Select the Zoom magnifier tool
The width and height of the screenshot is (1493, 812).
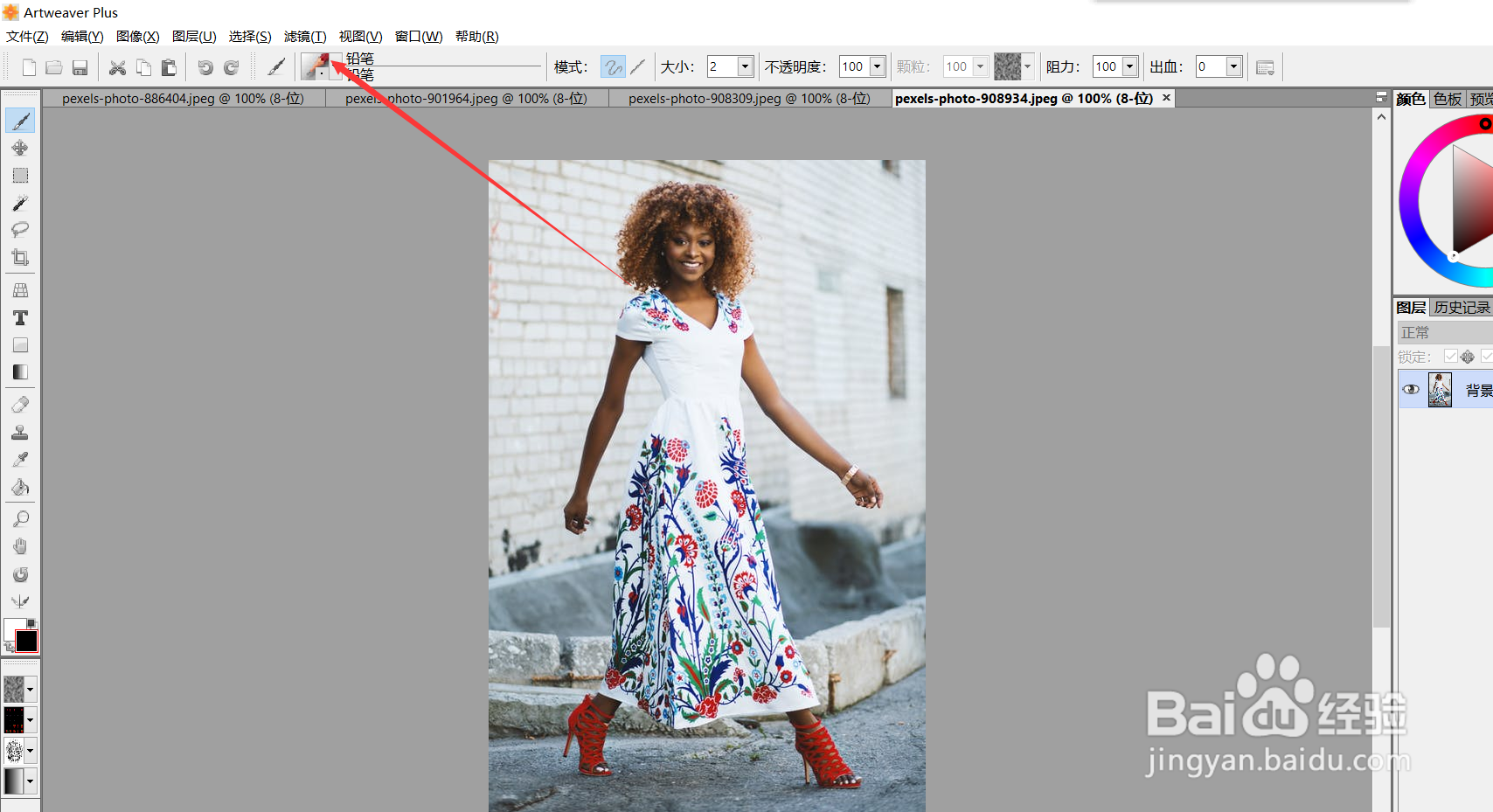click(20, 519)
